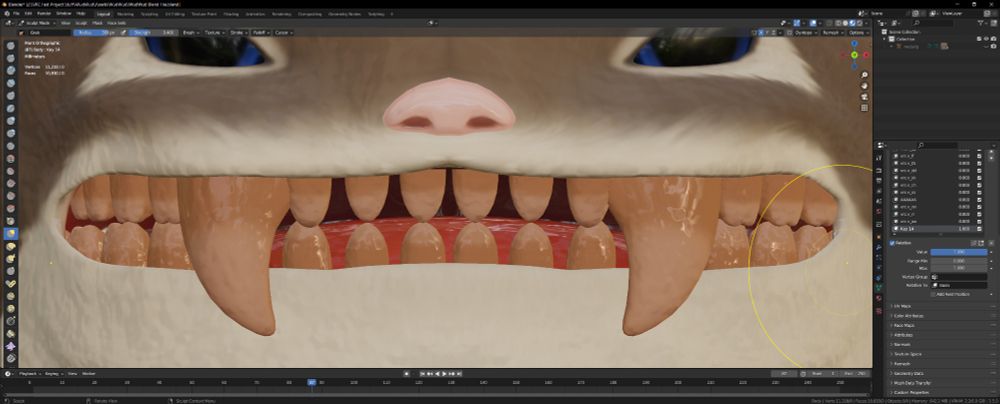Expand the Geometry Data panel
Screen dimensions: 1000x404
tap(908, 373)
